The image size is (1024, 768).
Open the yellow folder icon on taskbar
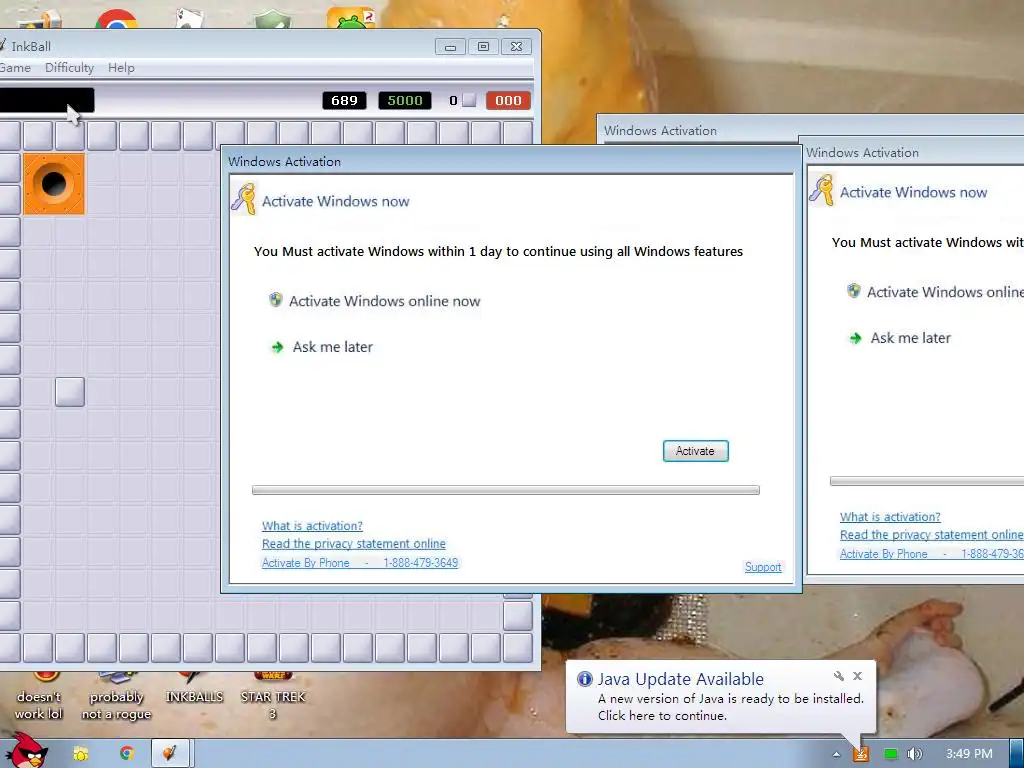[x=81, y=754]
